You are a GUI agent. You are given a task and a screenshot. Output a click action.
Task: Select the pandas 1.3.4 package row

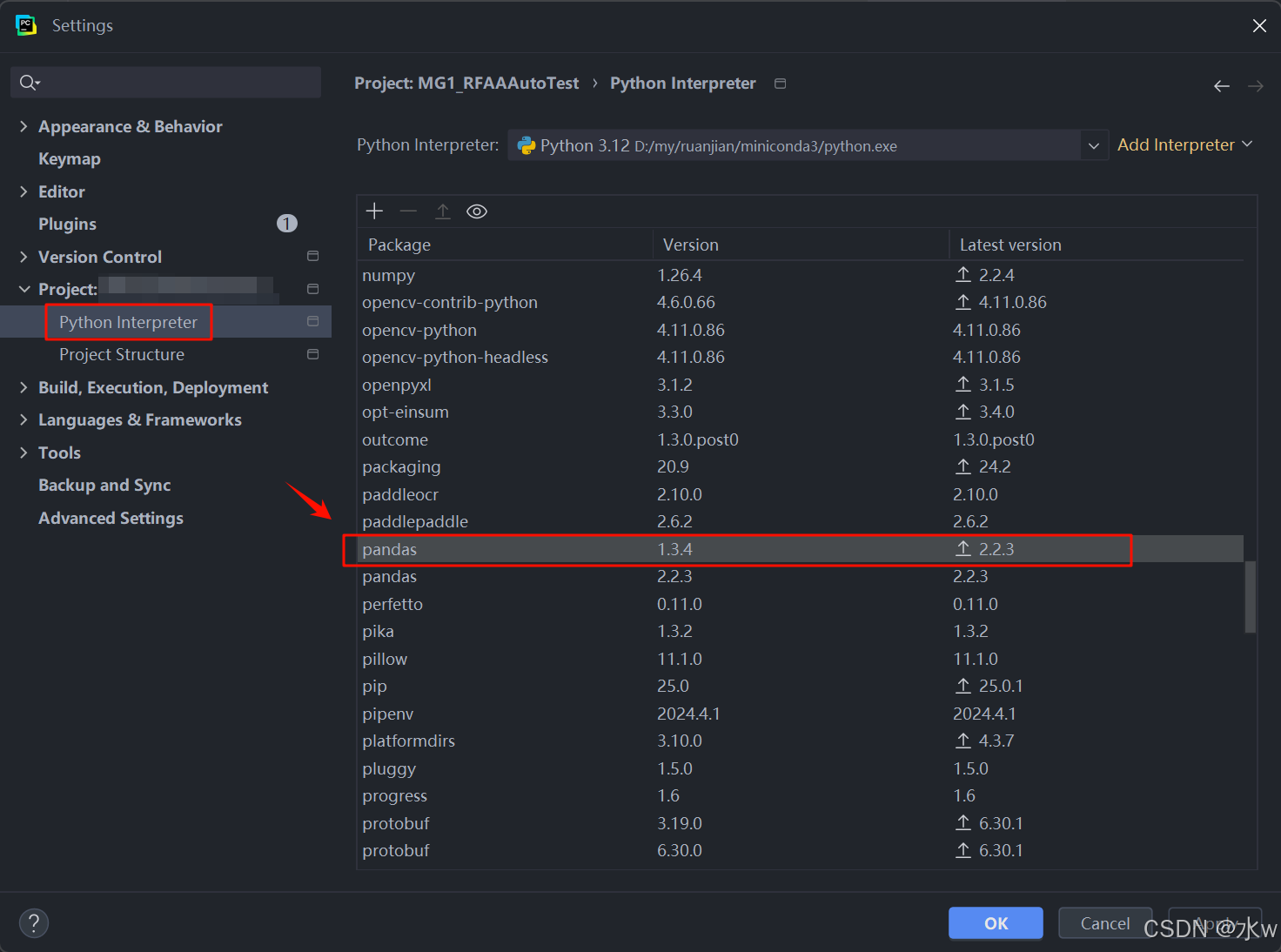(801, 549)
